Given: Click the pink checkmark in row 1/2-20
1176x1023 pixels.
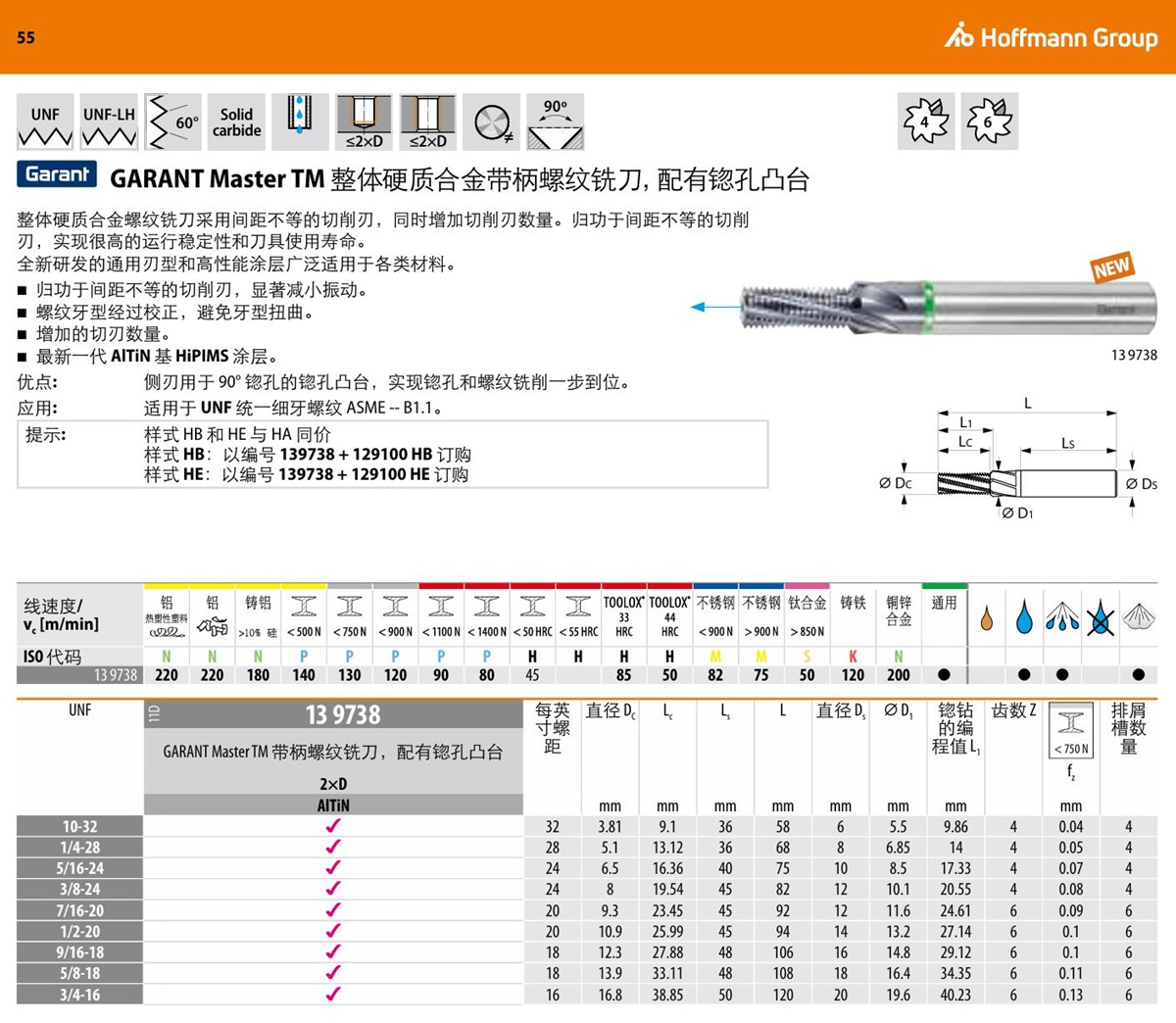Looking at the screenshot, I should point(333,932).
